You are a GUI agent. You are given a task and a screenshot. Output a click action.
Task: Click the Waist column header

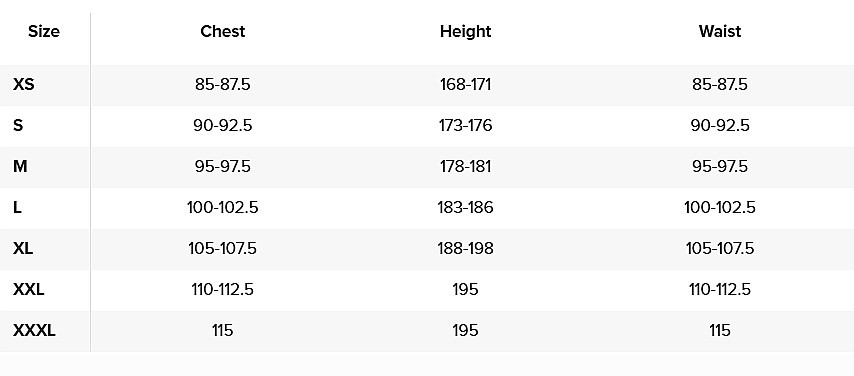[720, 32]
